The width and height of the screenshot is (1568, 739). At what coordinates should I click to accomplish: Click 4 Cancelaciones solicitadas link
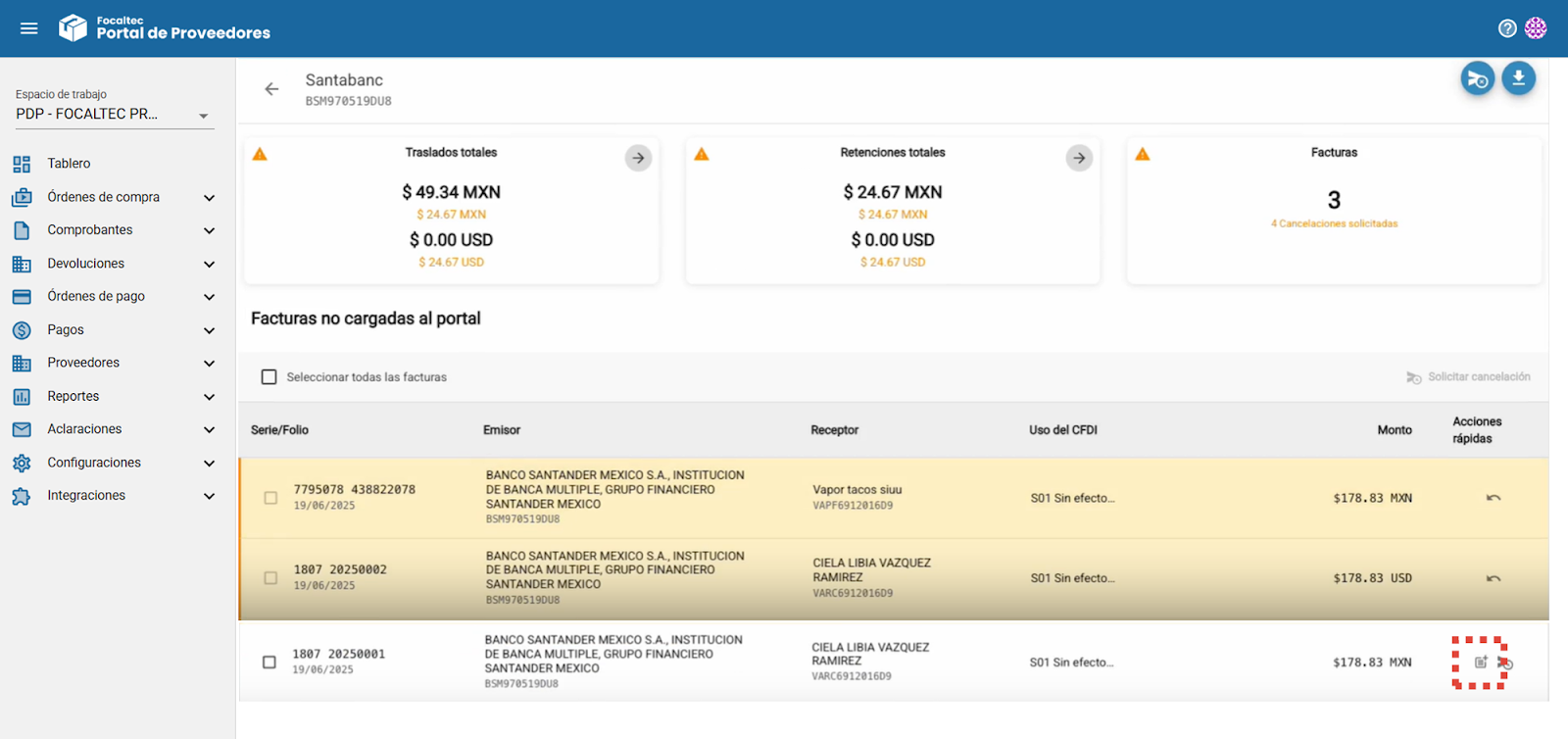1334,223
